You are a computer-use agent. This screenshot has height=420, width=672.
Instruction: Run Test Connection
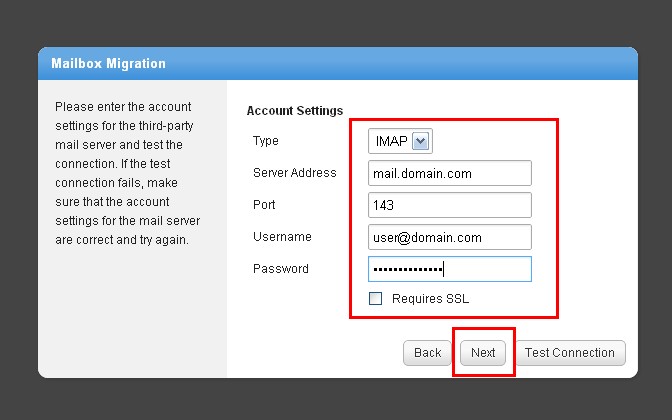pyautogui.click(x=569, y=353)
